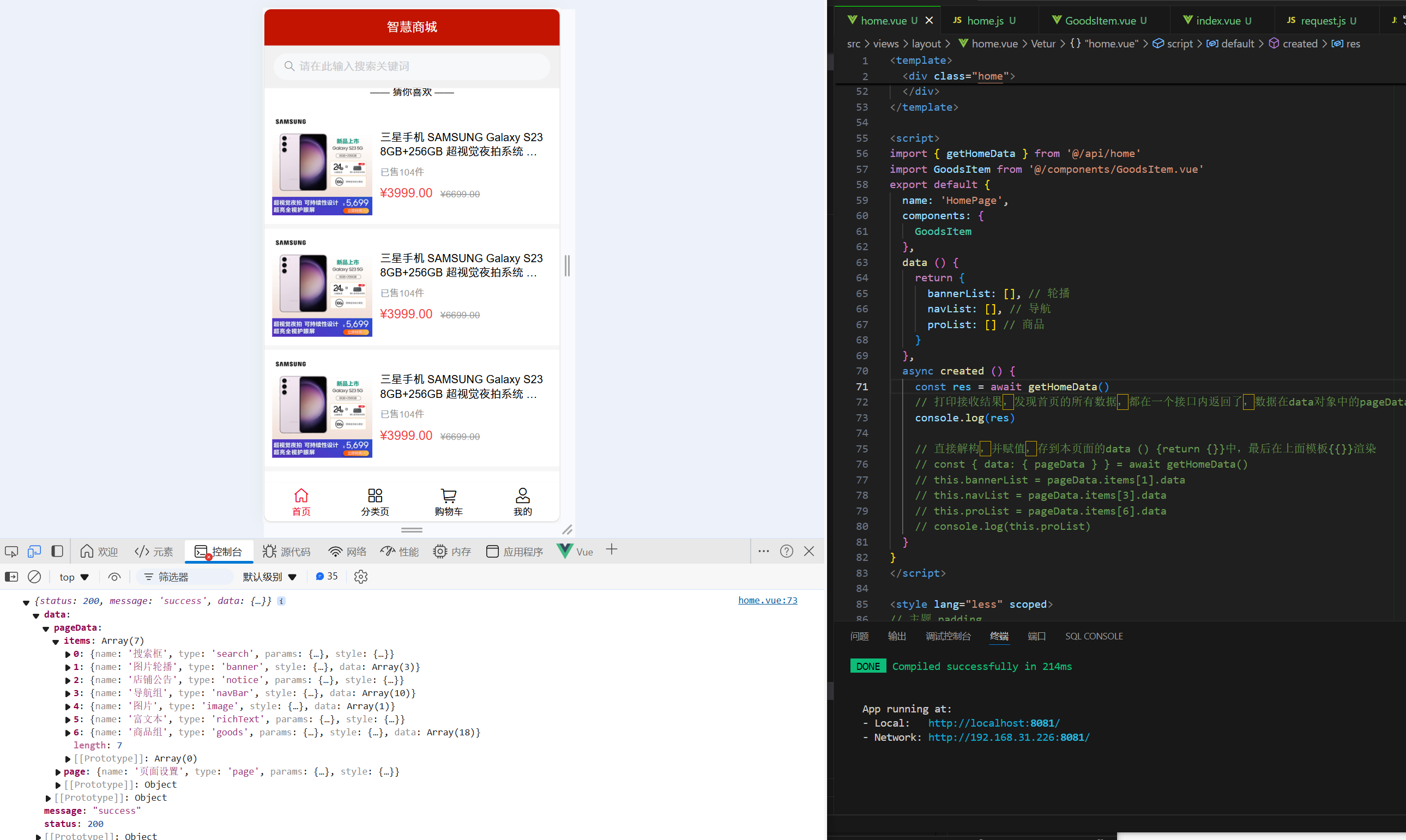This screenshot has height=840, width=1406.
Task: Collapse the logged status object root
Action: click(x=26, y=602)
